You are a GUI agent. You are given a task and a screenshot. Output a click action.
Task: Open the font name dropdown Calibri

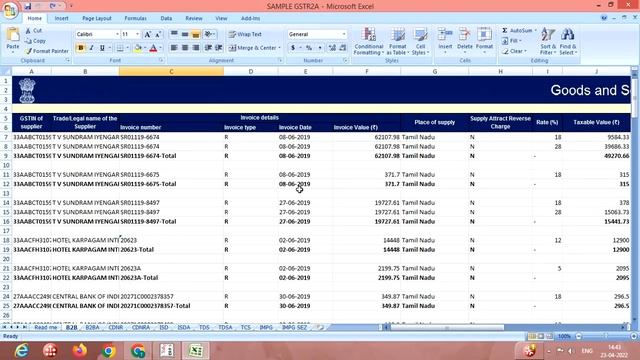pos(117,34)
